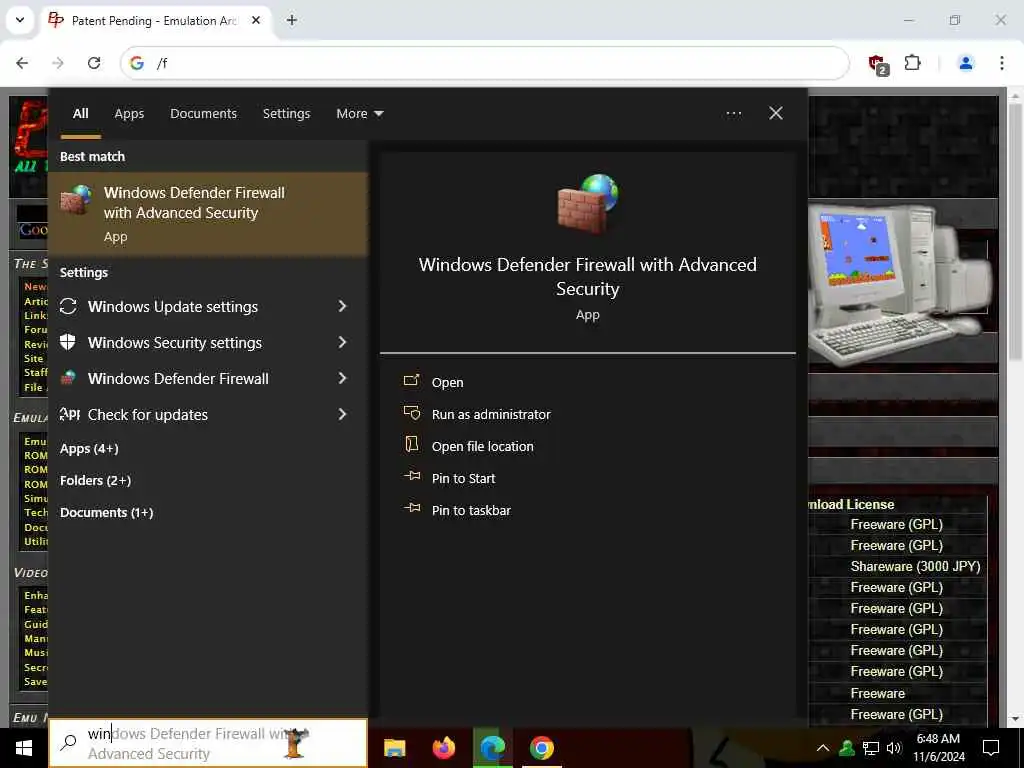Expand the Apps (4+) results group

89,449
